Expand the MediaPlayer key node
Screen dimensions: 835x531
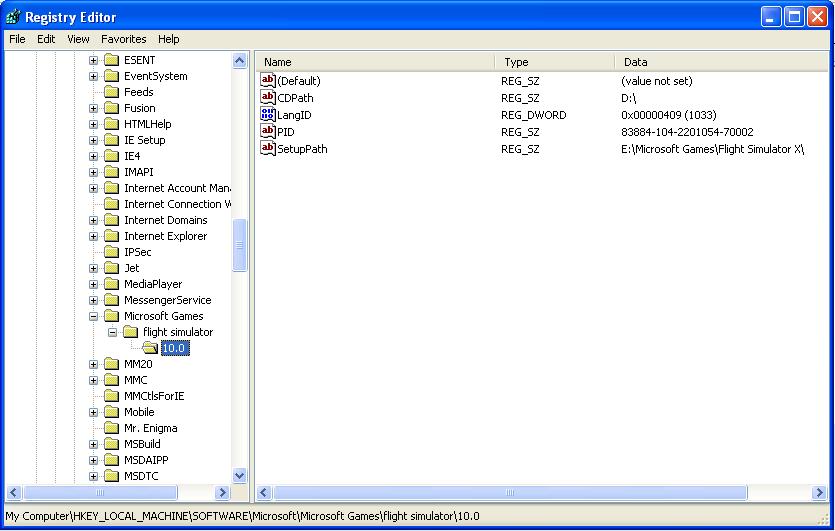pos(93,284)
